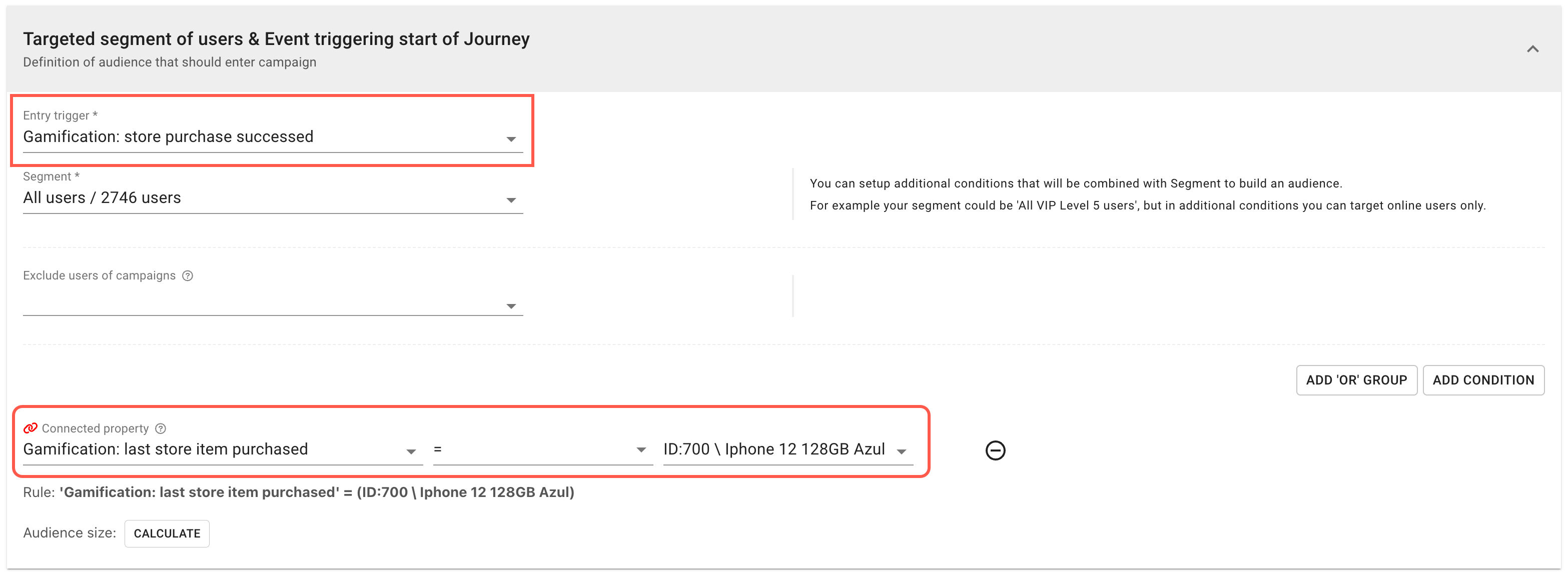
Task: Open 'Gamification: last store item purchased' property selector
Action: coord(207,449)
